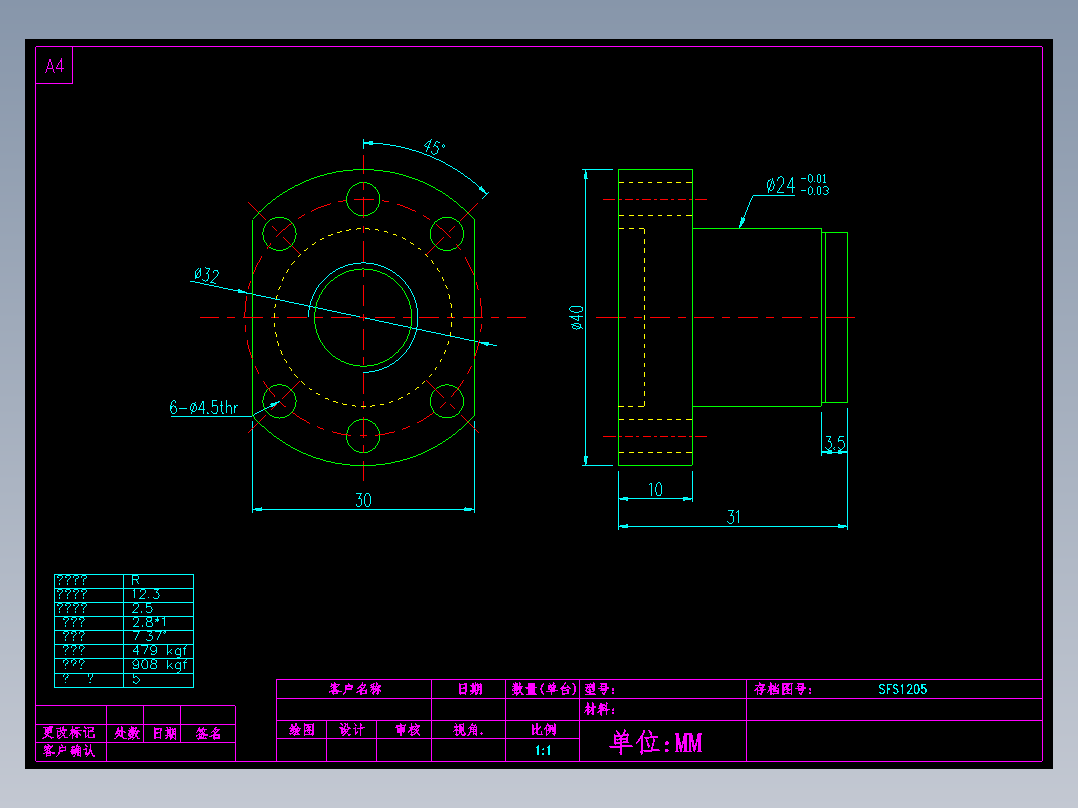The image size is (1078, 808).
Task: Select the 单位:MM unit note
Action: click(656, 742)
